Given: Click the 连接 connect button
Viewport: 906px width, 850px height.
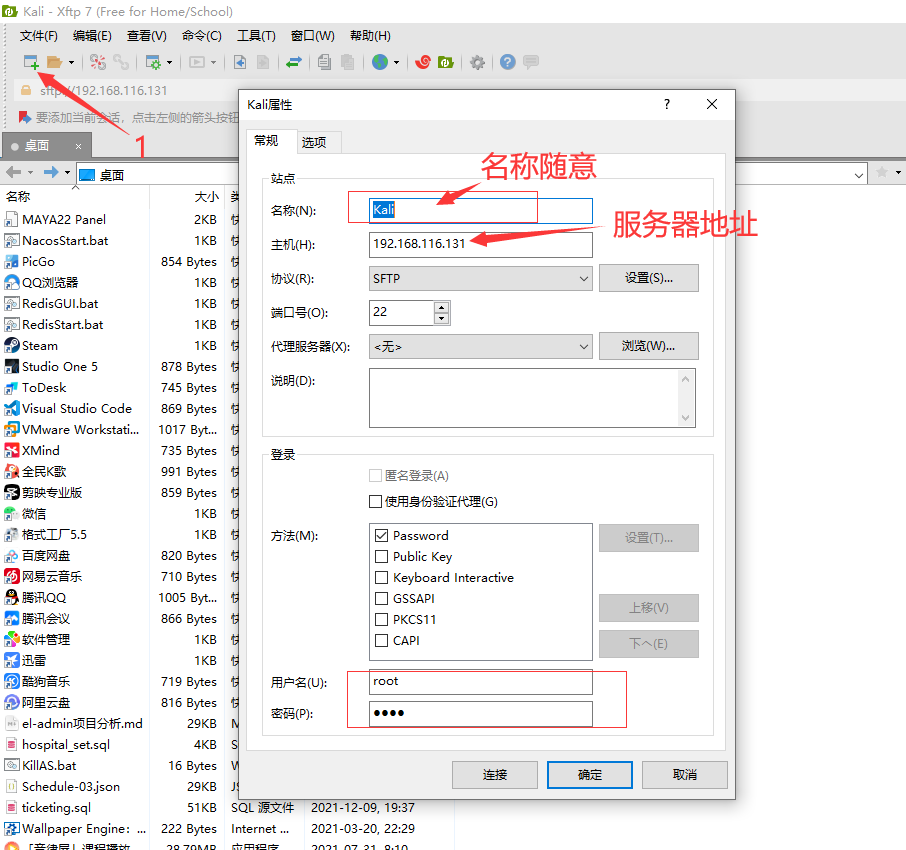Looking at the screenshot, I should (495, 774).
